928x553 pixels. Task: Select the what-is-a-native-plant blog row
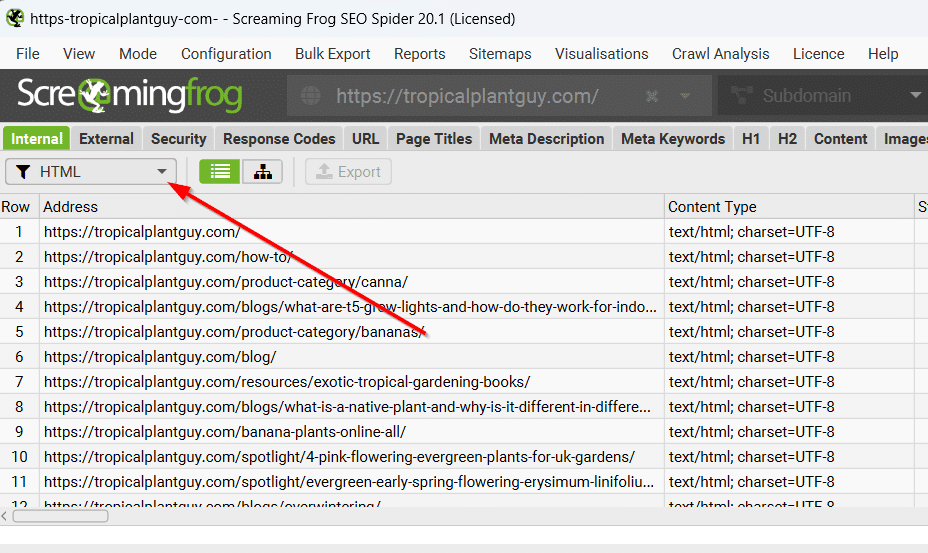pyautogui.click(x=352, y=407)
